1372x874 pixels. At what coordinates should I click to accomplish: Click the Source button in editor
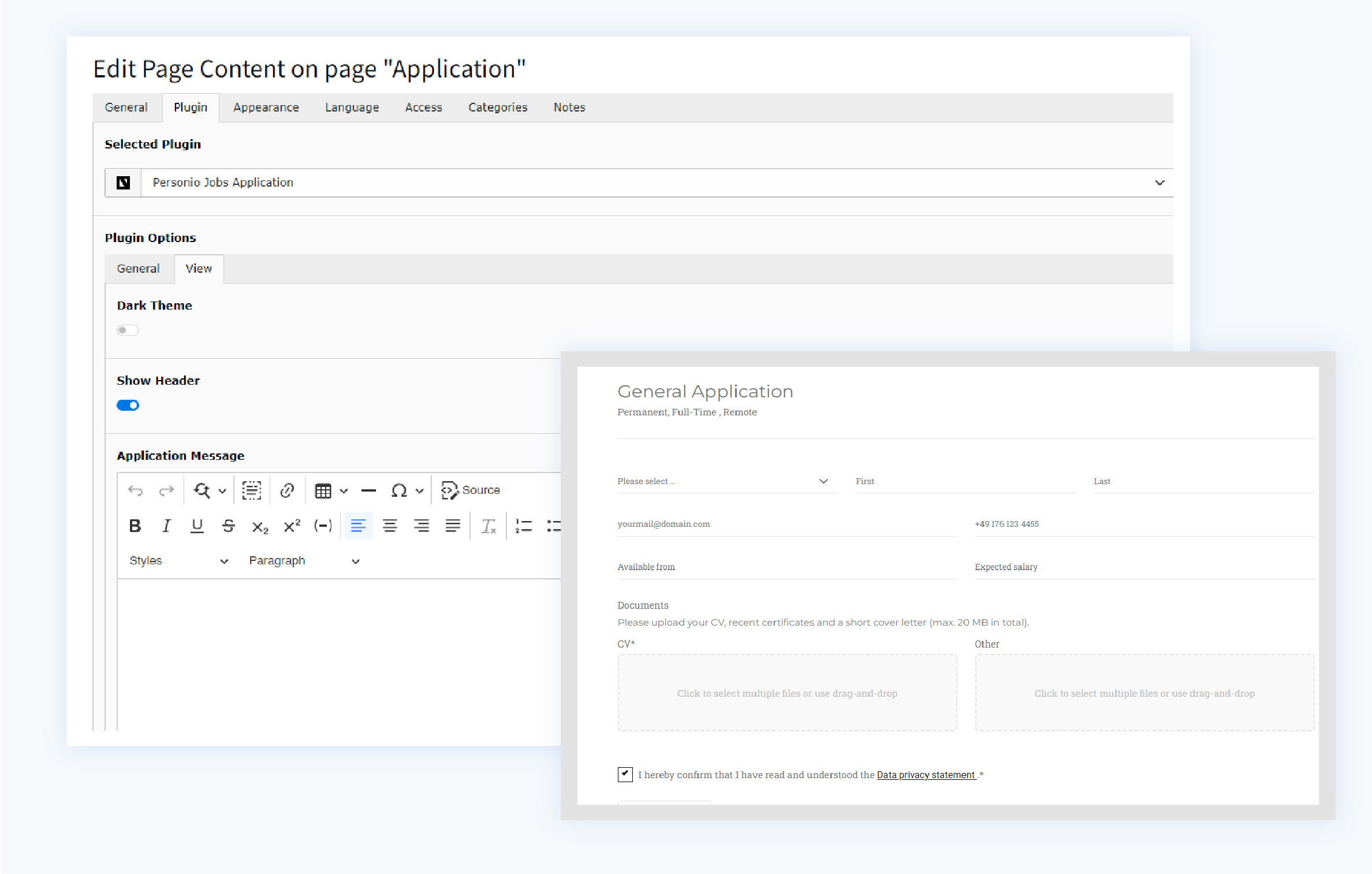click(x=471, y=490)
